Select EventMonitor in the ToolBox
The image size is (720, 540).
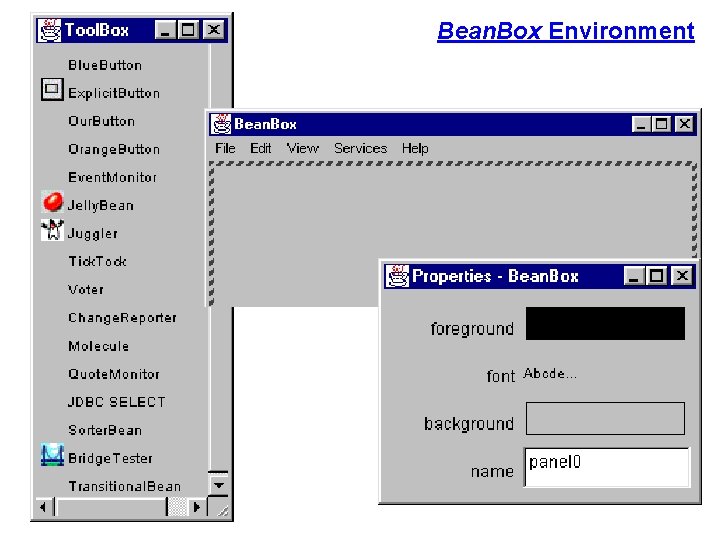click(112, 177)
